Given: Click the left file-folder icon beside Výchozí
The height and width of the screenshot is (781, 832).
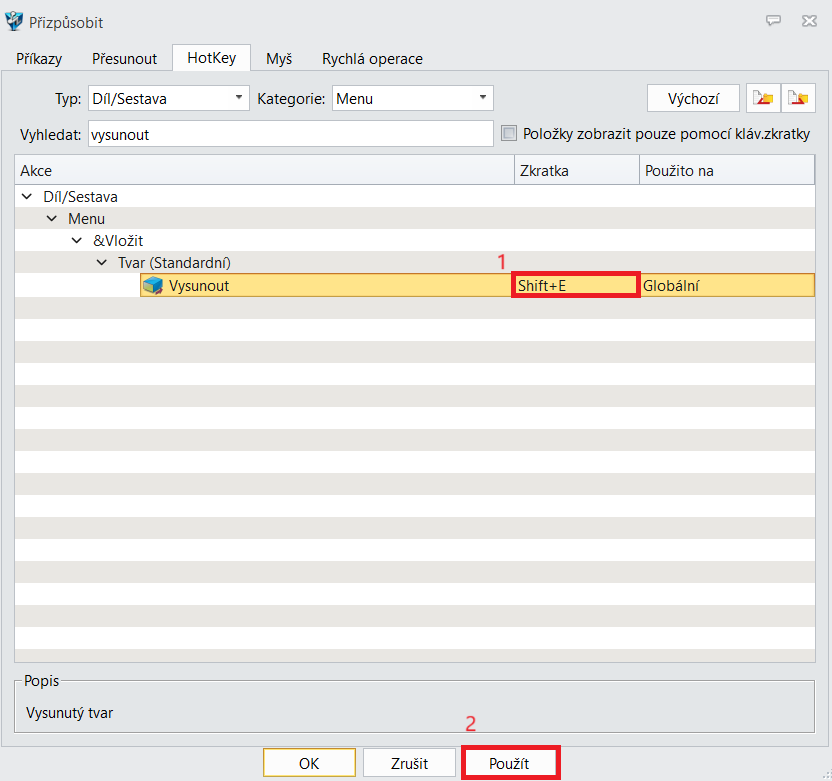Looking at the screenshot, I should [x=763, y=98].
